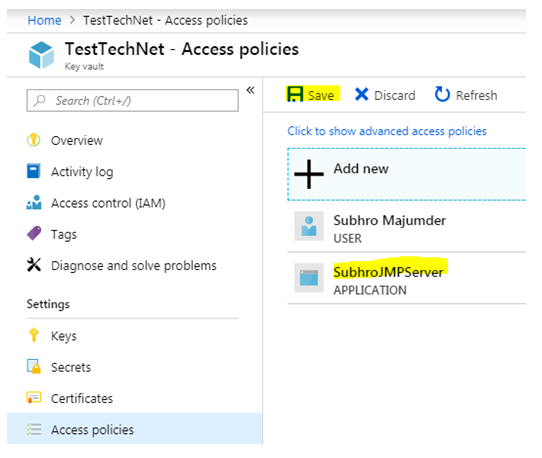Select the Access policies settings item
The image size is (542, 458).
pos(135,429)
